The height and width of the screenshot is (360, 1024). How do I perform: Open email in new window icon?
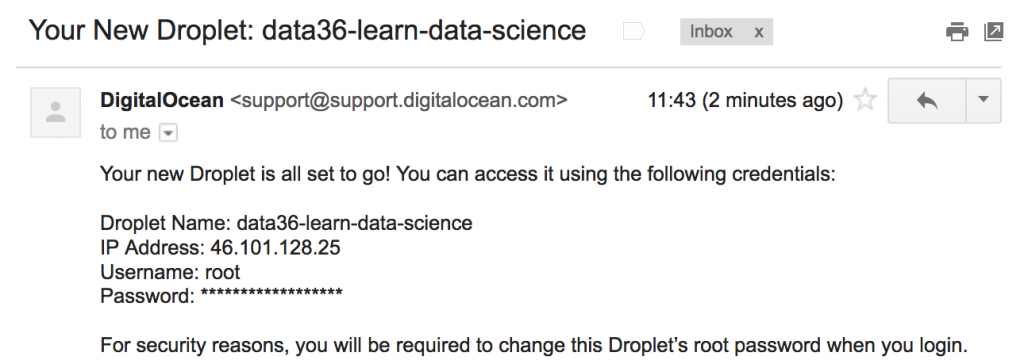click(x=993, y=31)
